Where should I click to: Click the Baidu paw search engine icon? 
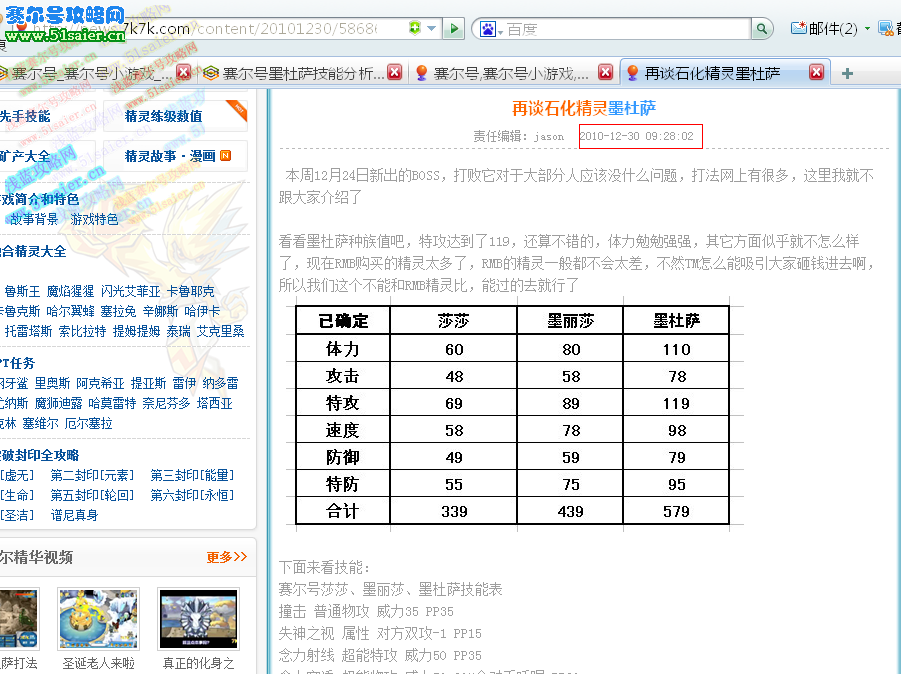click(x=488, y=29)
